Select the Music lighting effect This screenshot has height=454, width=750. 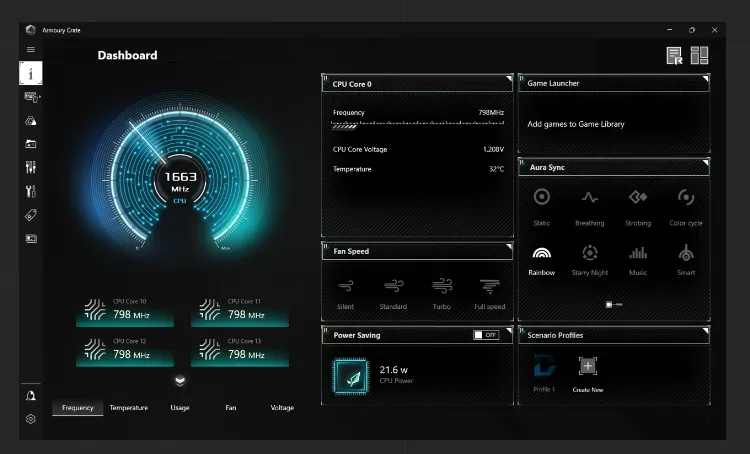[638, 261]
